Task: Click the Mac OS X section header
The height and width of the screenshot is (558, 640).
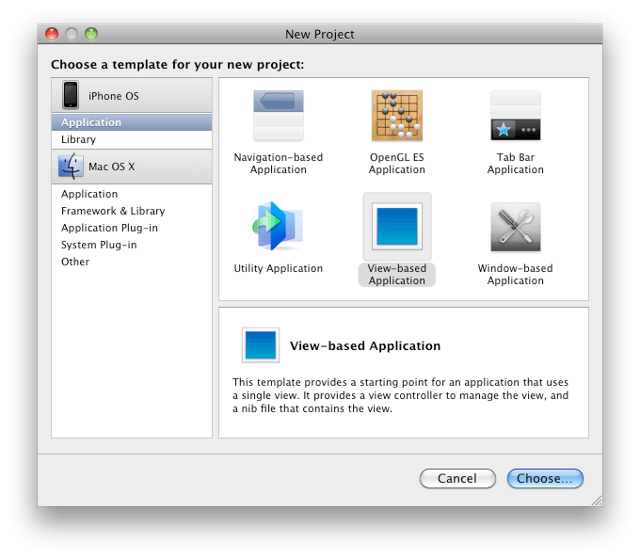Action: (x=132, y=167)
